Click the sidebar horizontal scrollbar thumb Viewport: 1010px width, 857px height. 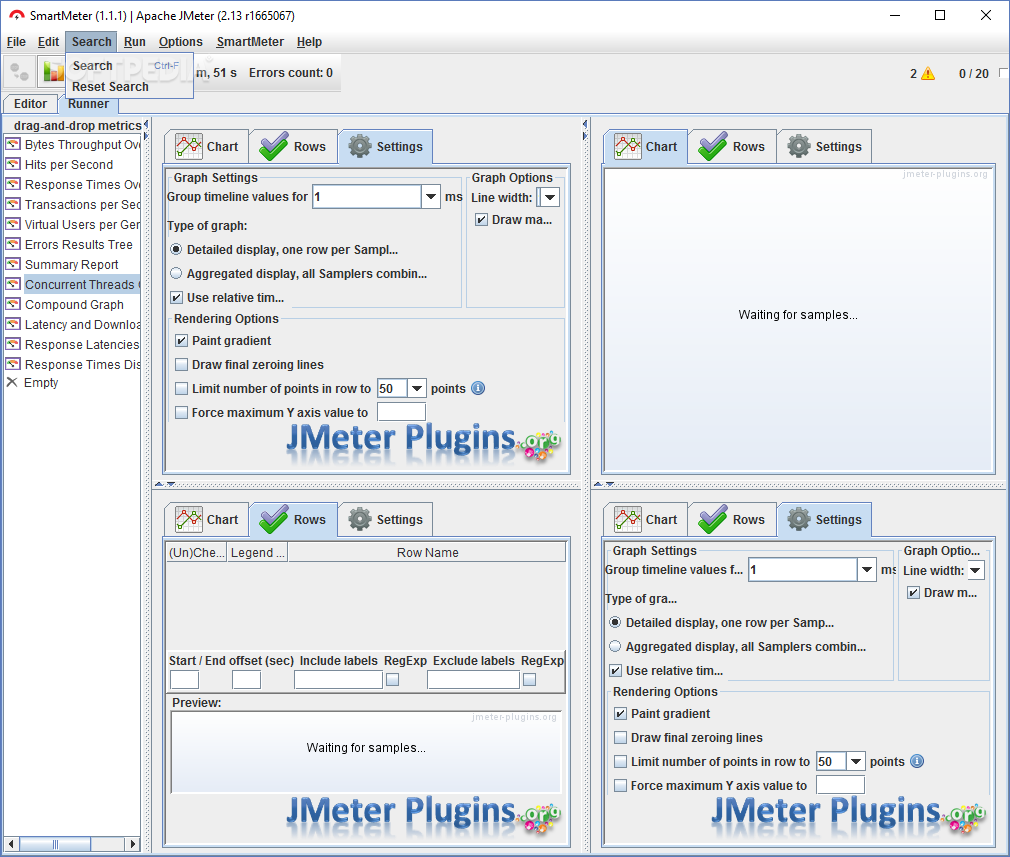click(55, 844)
